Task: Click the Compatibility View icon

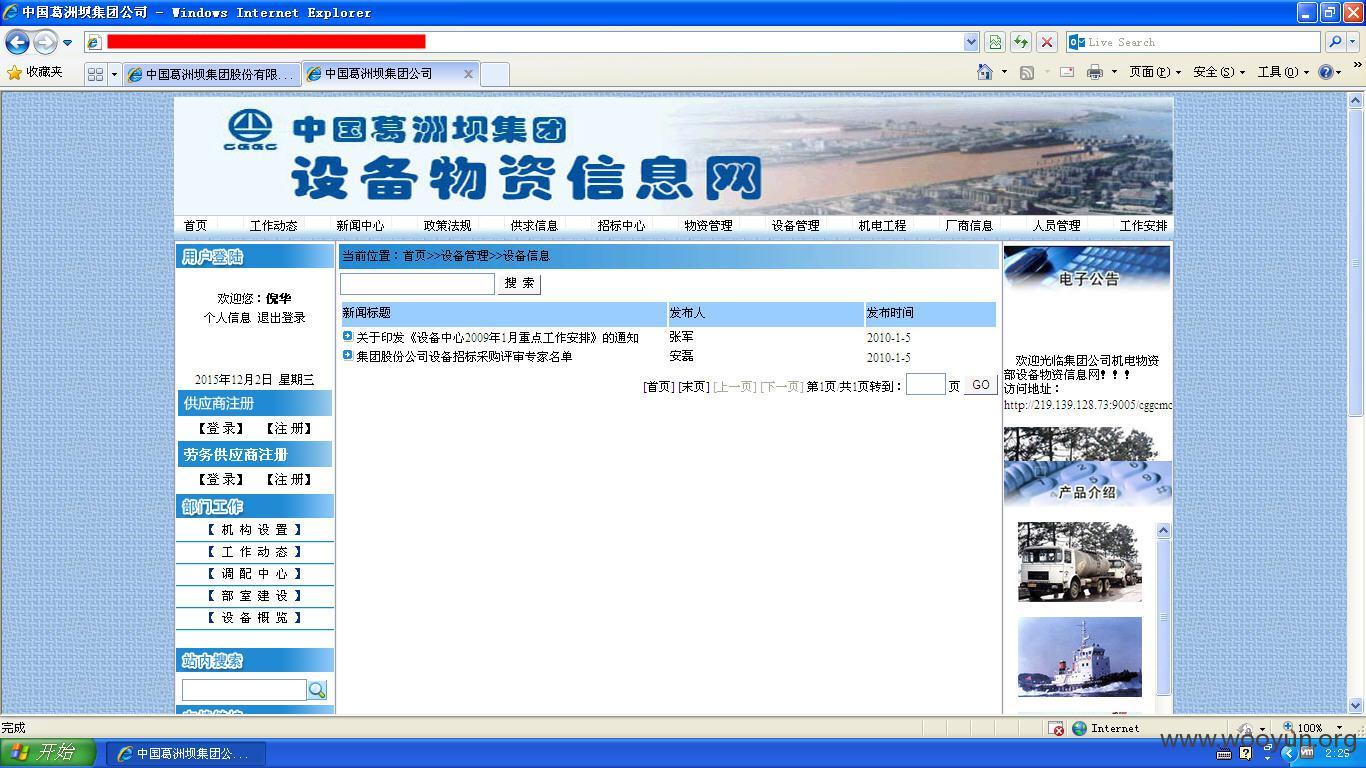Action: point(995,42)
